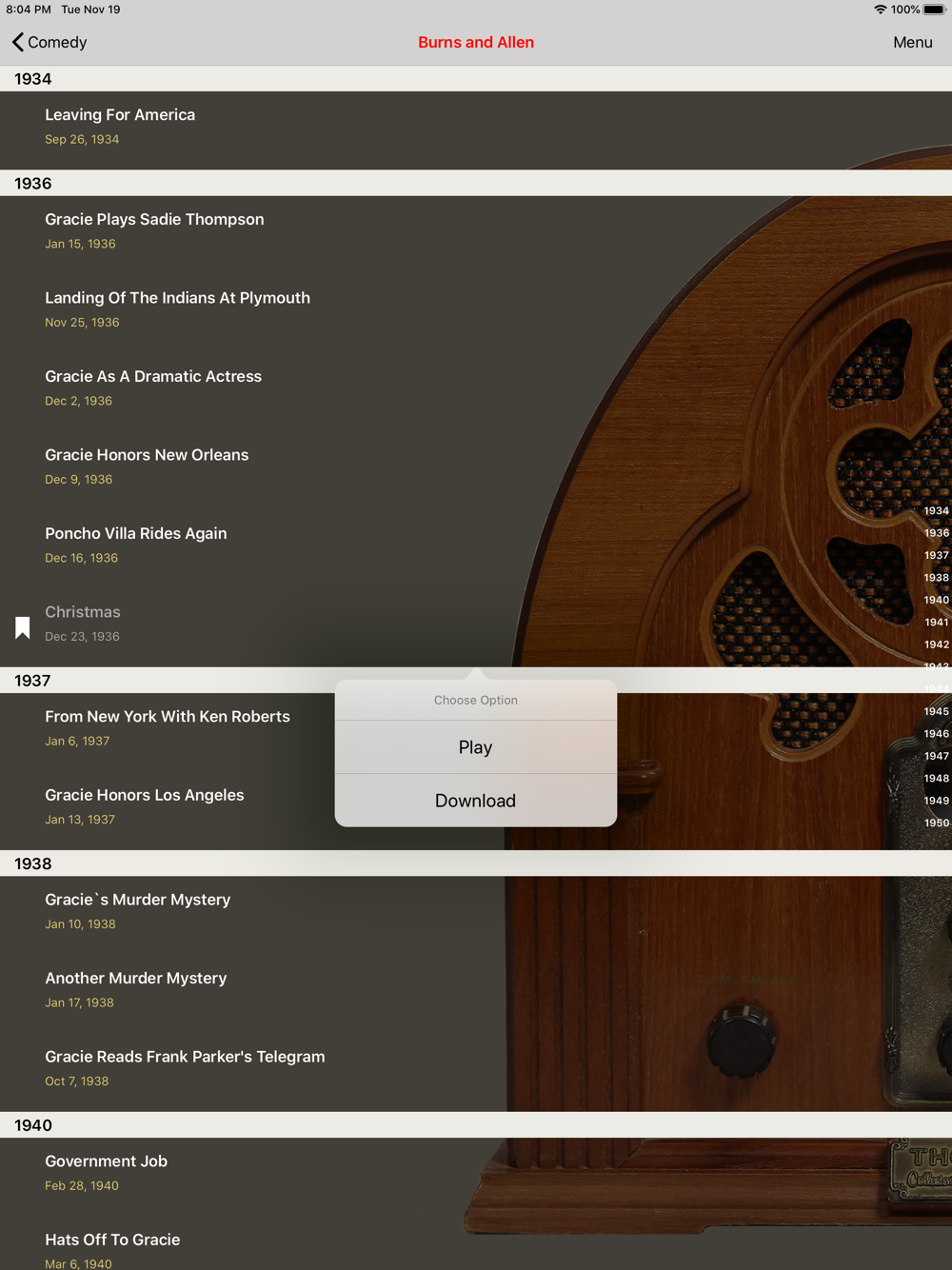952x1270 pixels.
Task: Tap the bookmark icon beside Christmas
Action: (x=23, y=627)
